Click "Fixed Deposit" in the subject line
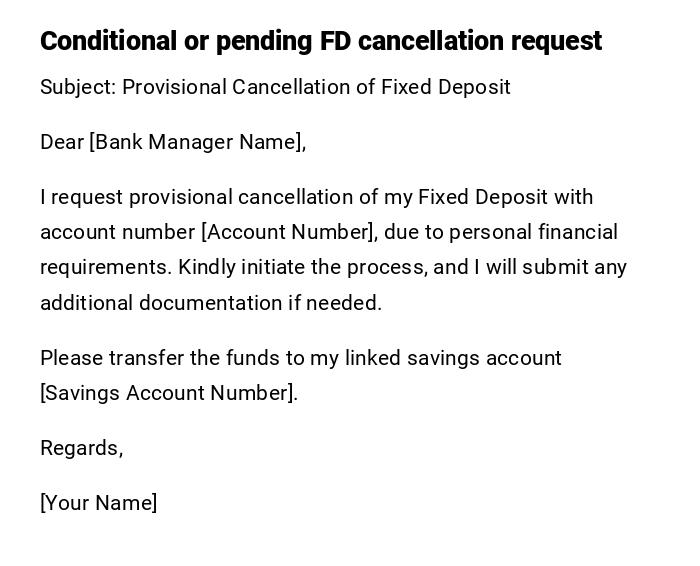 (x=446, y=87)
